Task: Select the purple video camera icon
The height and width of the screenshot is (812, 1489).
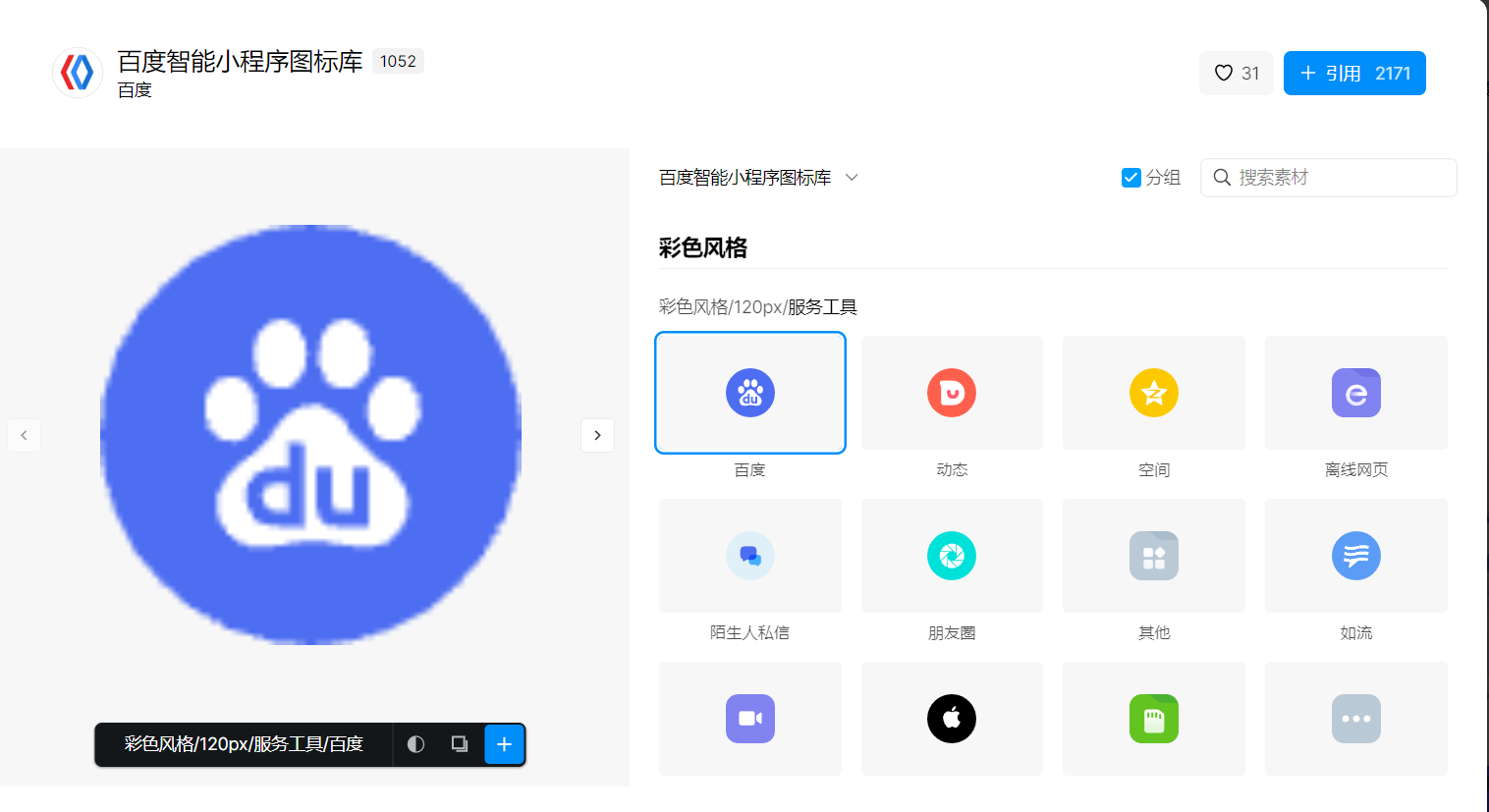Action: pyautogui.click(x=749, y=719)
